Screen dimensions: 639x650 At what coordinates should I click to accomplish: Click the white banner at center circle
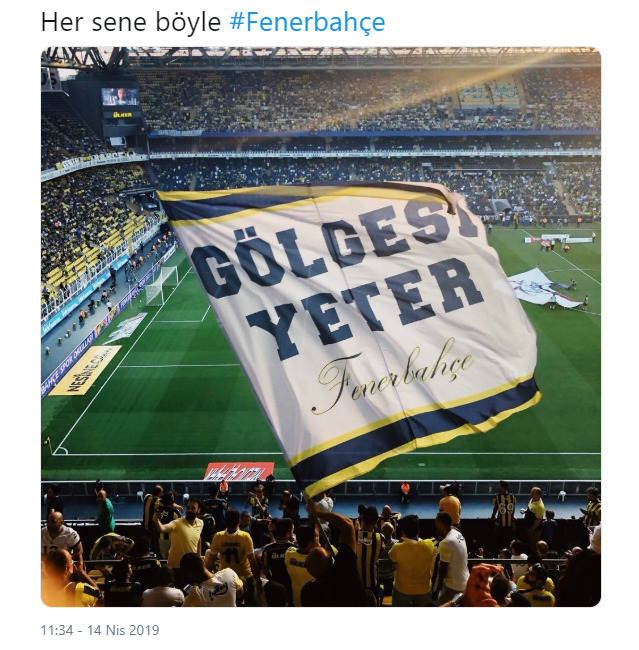[543, 288]
